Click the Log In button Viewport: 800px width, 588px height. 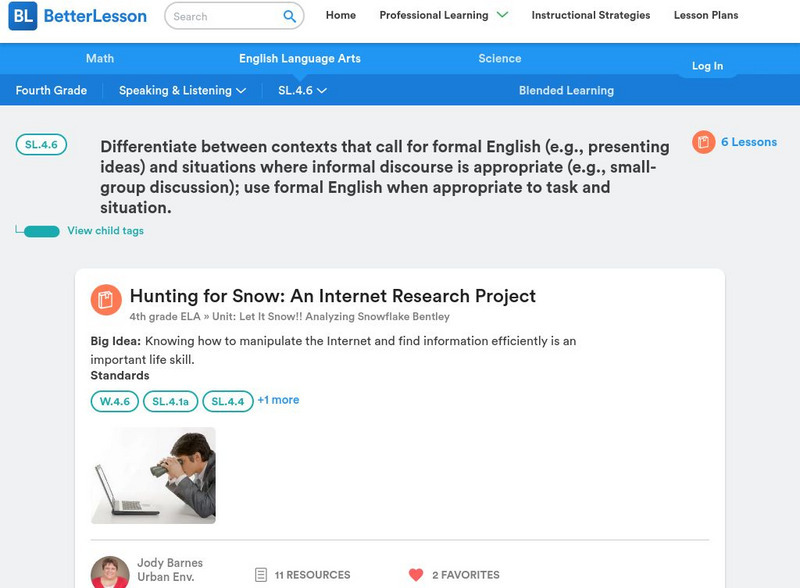pos(707,66)
